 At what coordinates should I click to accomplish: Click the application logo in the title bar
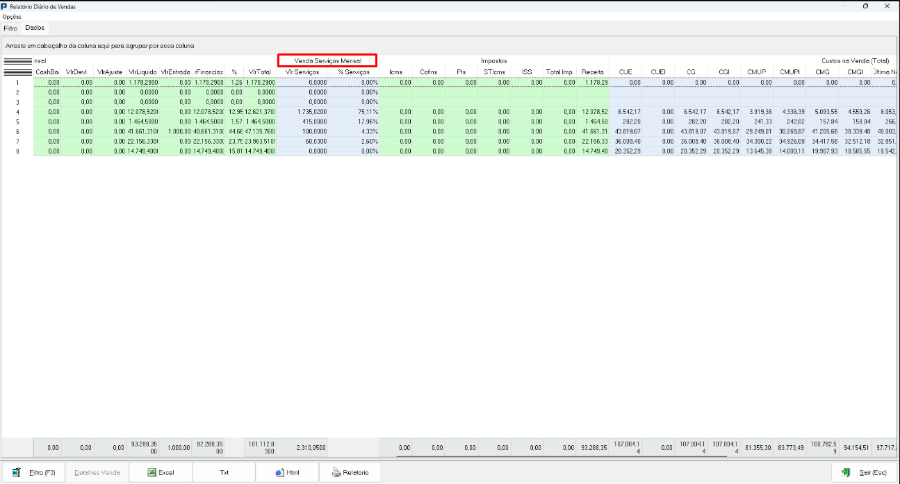click(5, 6)
